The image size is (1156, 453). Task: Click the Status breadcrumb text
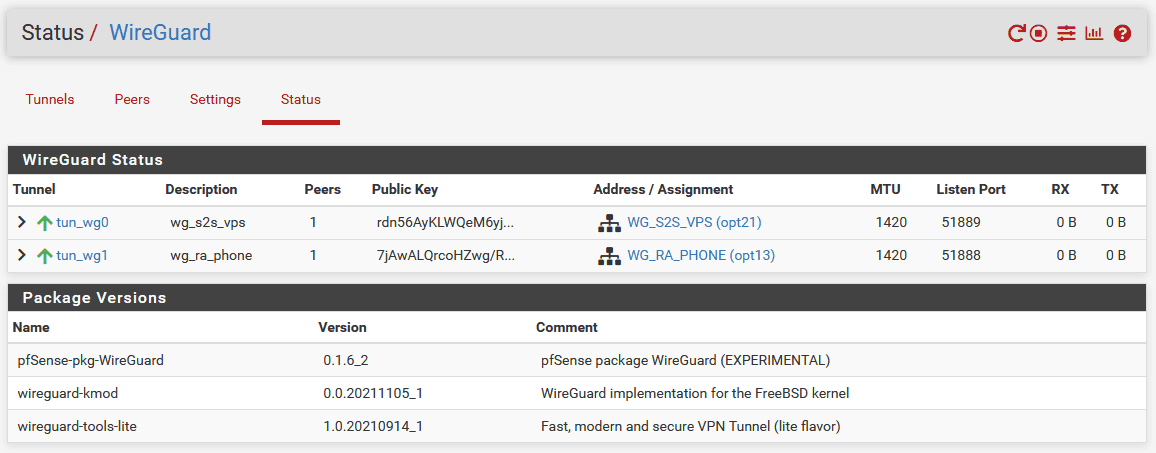tap(52, 32)
